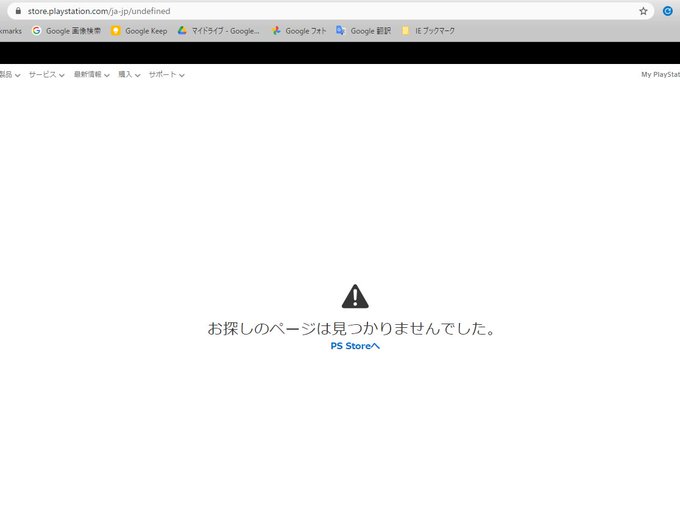Screen dimensions: 680x532
Task: Click the My PlayStation link
Action: pos(660,75)
